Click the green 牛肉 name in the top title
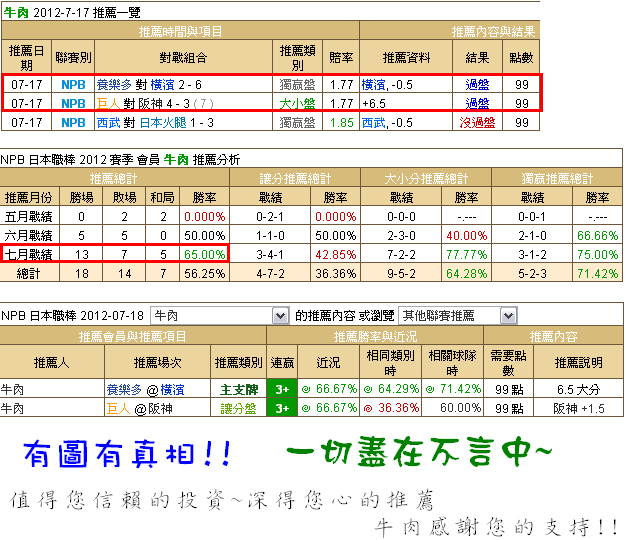This screenshot has height=540, width=626. (x=16, y=13)
